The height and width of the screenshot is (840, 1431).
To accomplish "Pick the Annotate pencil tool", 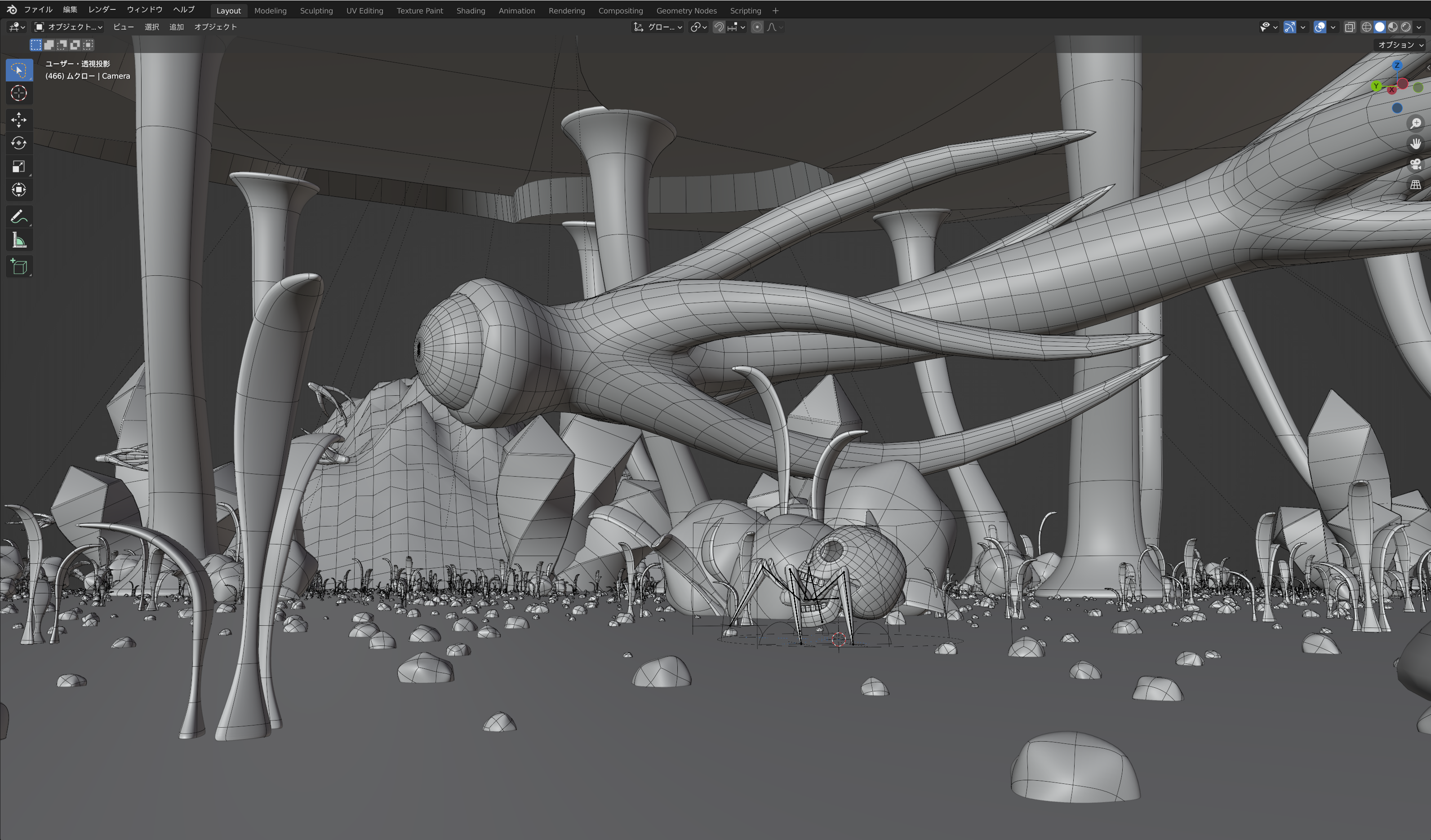I will (19, 217).
